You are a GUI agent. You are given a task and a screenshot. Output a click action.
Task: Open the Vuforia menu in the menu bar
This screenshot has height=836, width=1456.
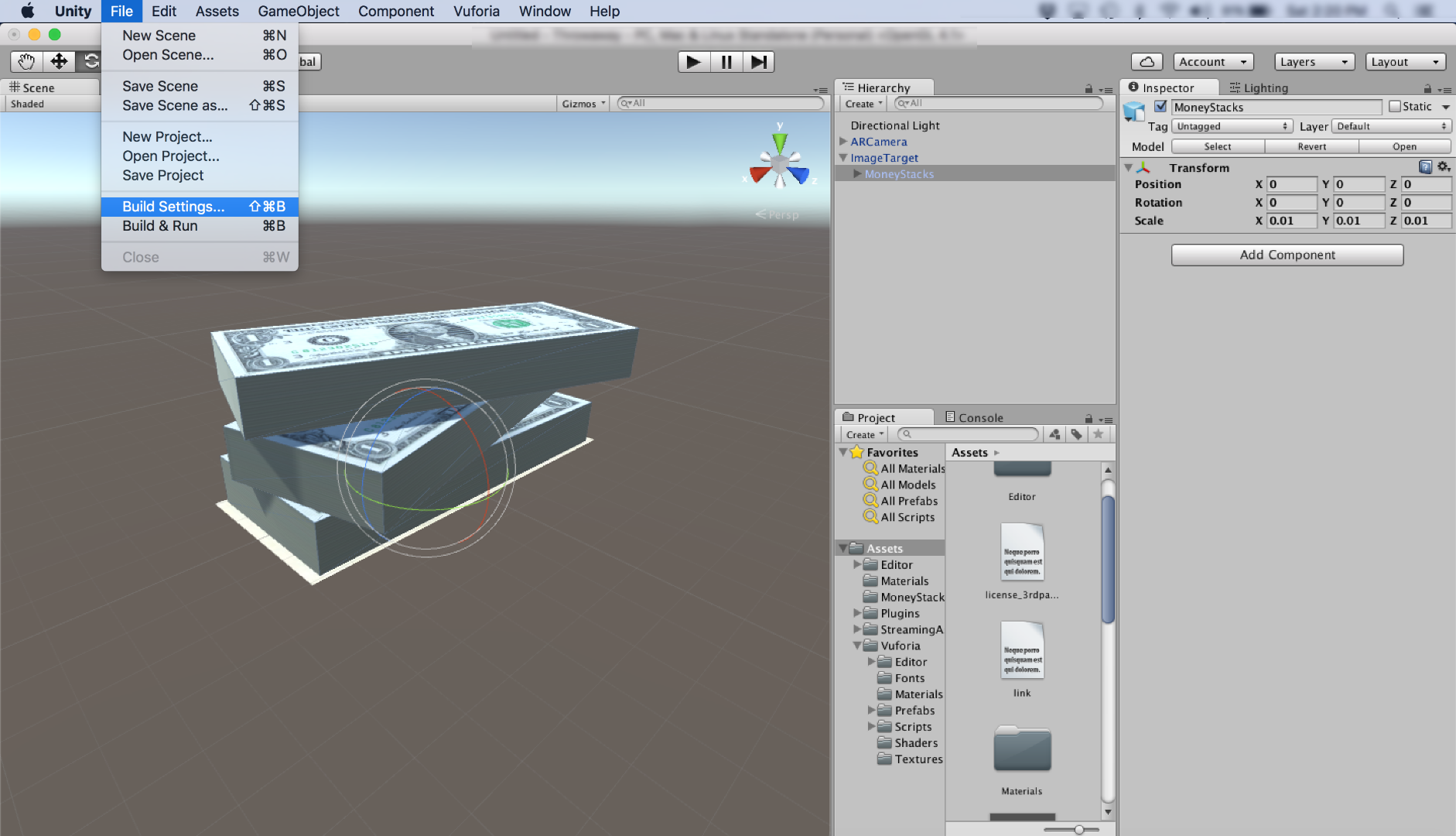pyautogui.click(x=476, y=11)
